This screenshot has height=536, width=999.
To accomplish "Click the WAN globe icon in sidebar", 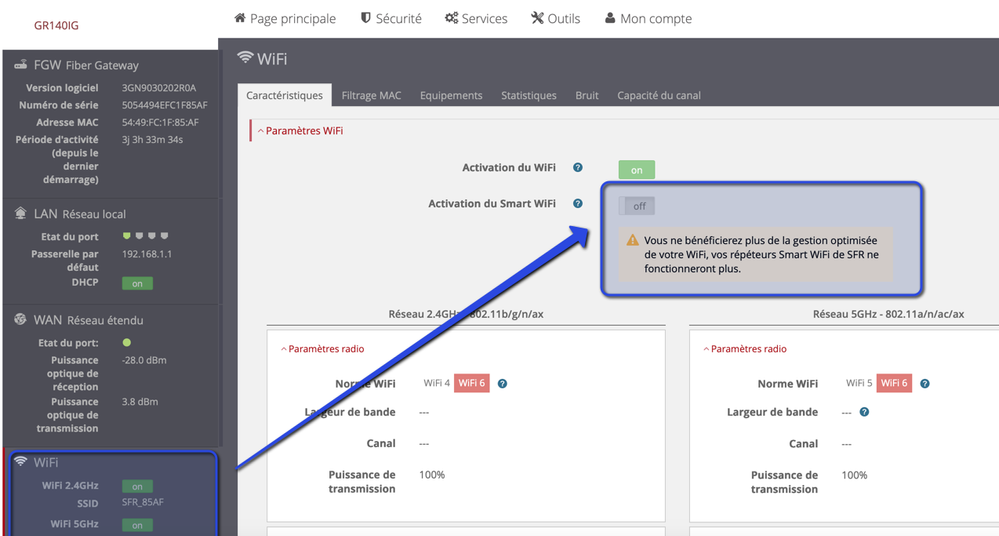I will coord(21,320).
